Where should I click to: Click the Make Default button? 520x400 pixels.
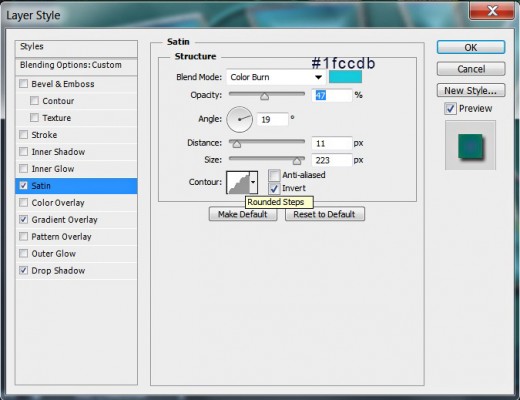tap(243, 214)
